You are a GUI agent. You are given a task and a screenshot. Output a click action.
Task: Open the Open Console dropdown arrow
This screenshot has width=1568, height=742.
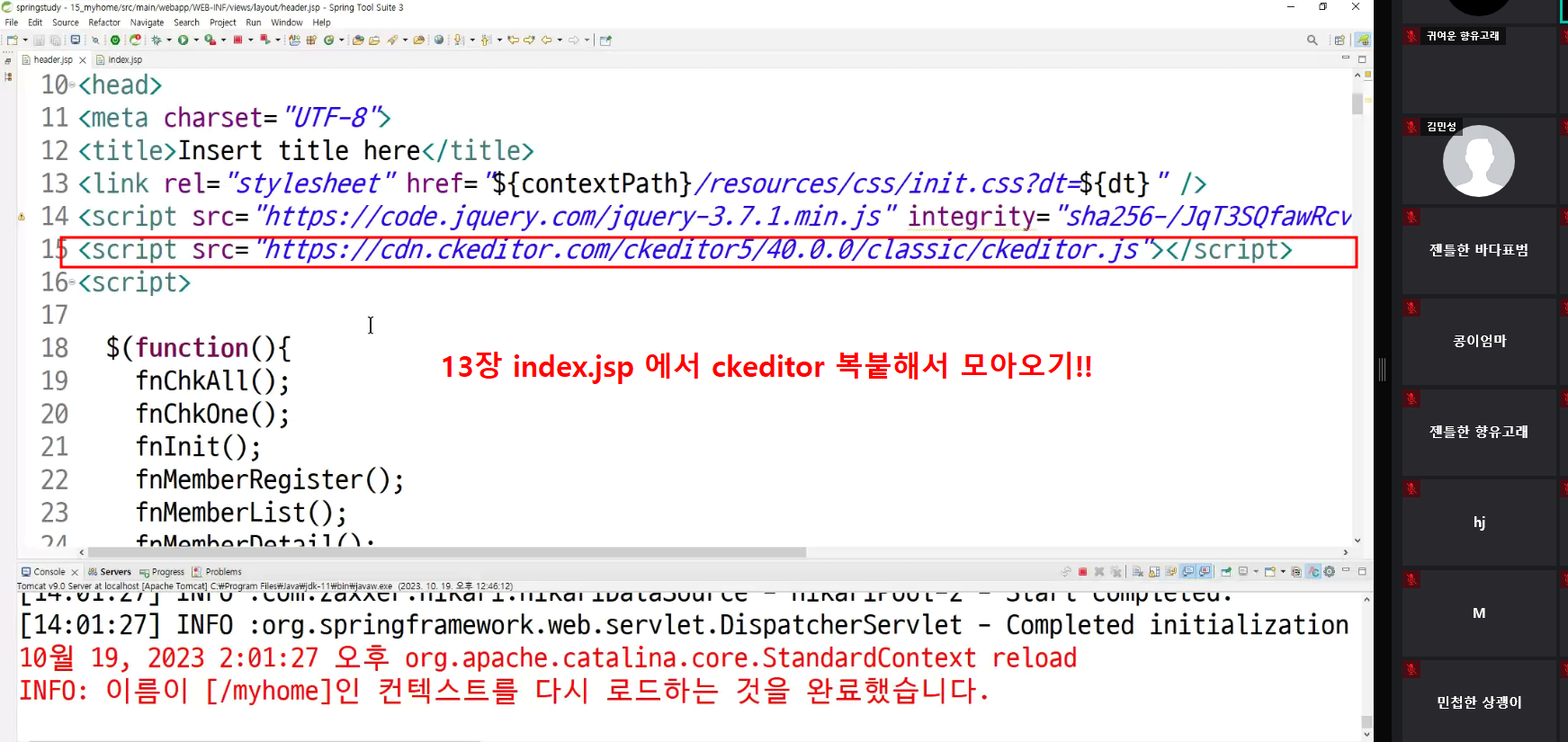click(x=1283, y=572)
